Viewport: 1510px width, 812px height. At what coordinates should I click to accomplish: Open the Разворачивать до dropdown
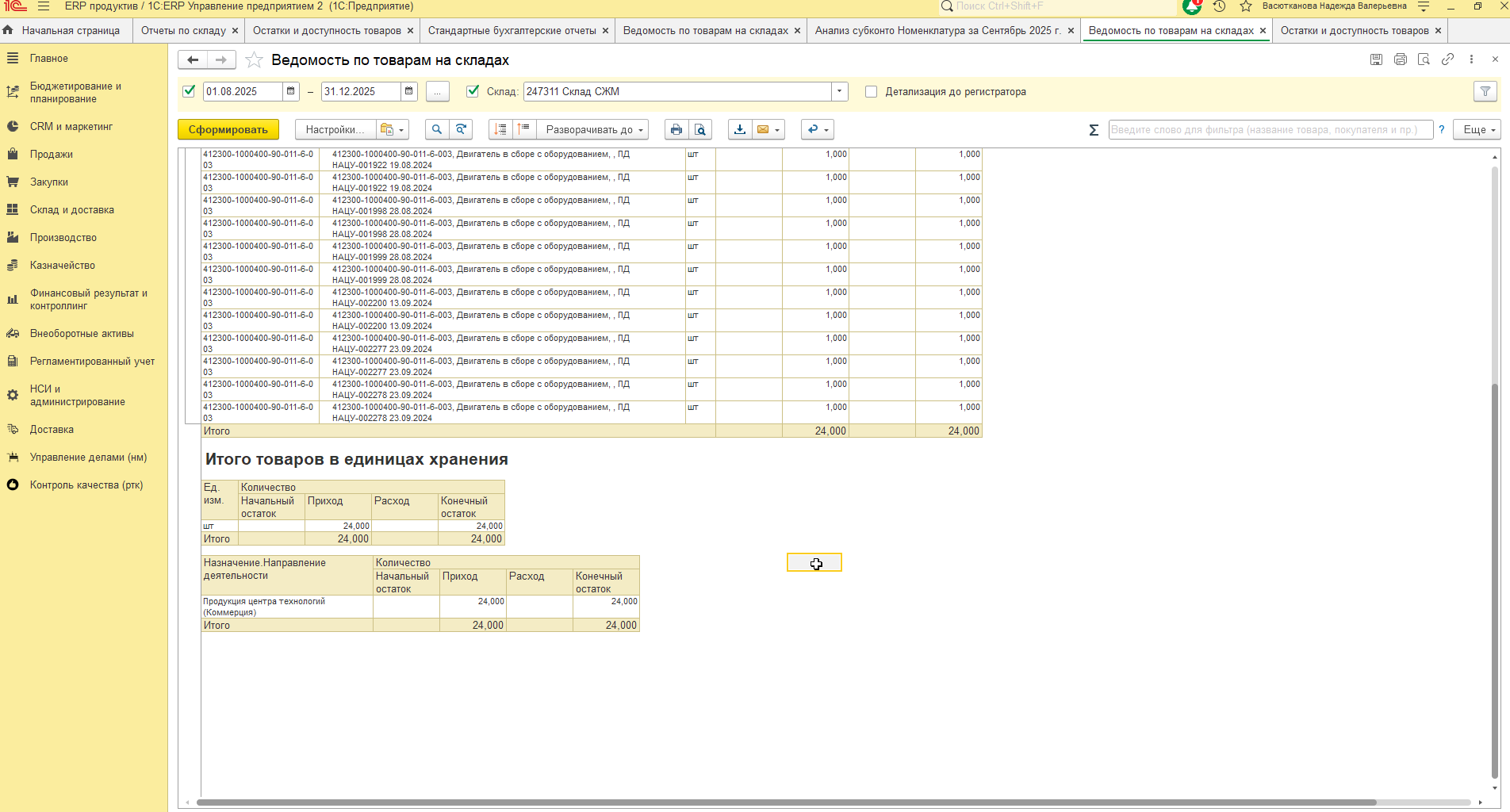point(592,130)
